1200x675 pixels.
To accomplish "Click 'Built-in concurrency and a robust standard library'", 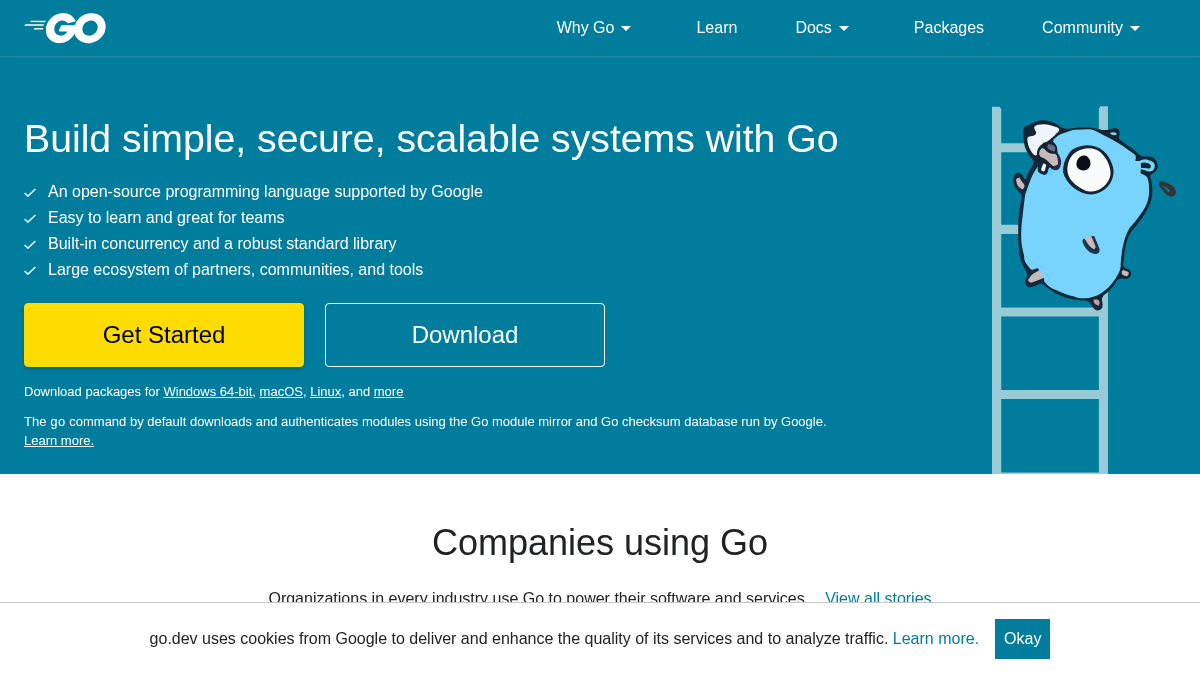I will [222, 244].
